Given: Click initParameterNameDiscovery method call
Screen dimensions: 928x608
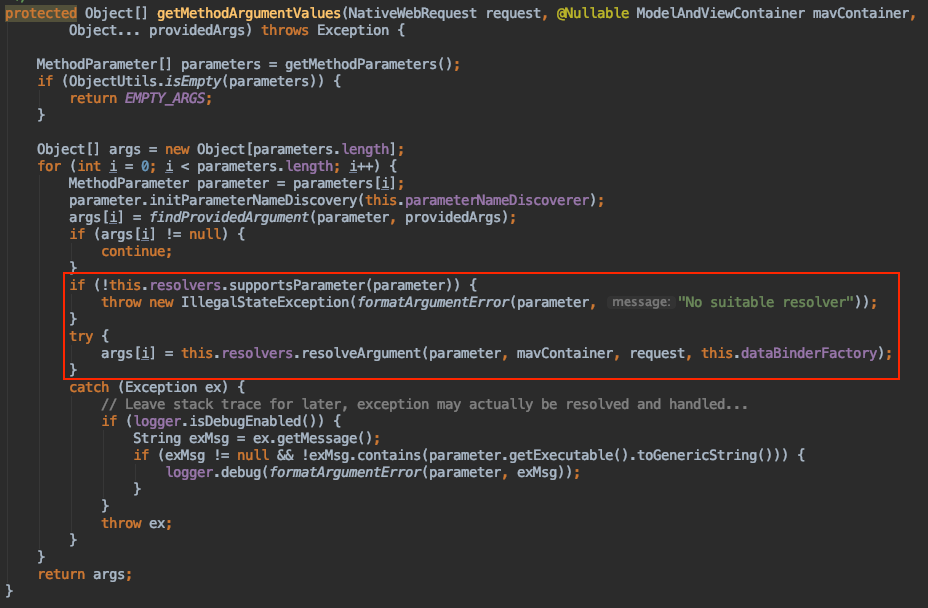Looking at the screenshot, I should (x=253, y=200).
